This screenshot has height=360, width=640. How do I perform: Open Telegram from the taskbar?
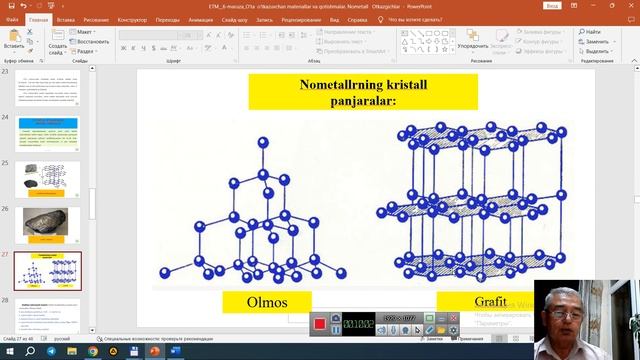51,351
